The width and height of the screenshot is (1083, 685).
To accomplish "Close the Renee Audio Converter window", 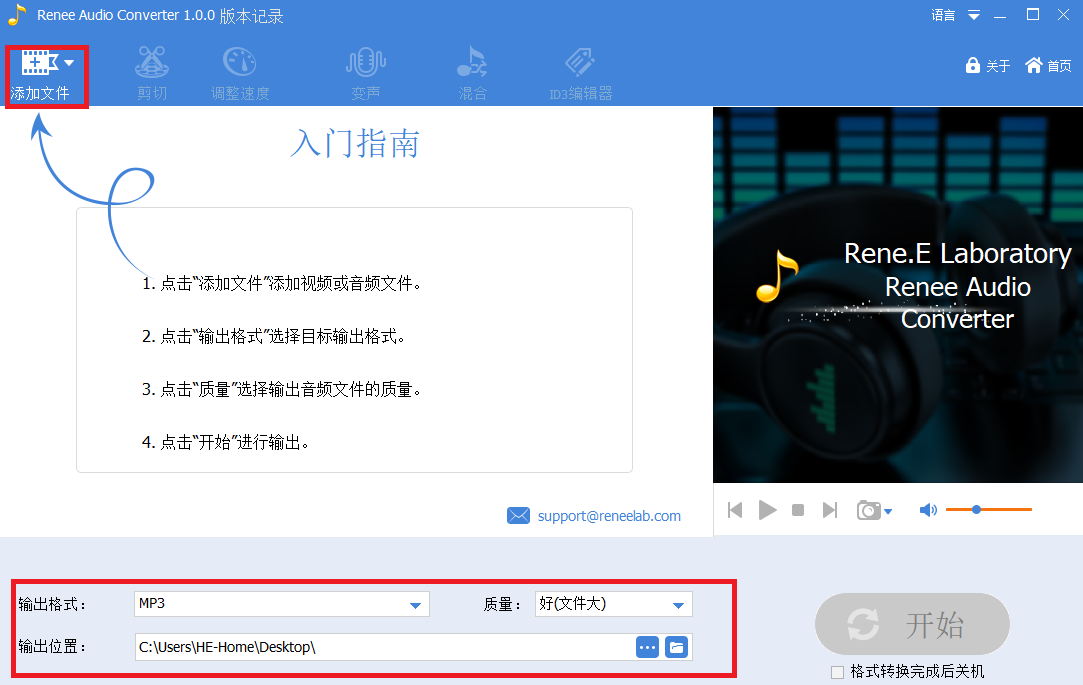I will tap(1064, 15).
